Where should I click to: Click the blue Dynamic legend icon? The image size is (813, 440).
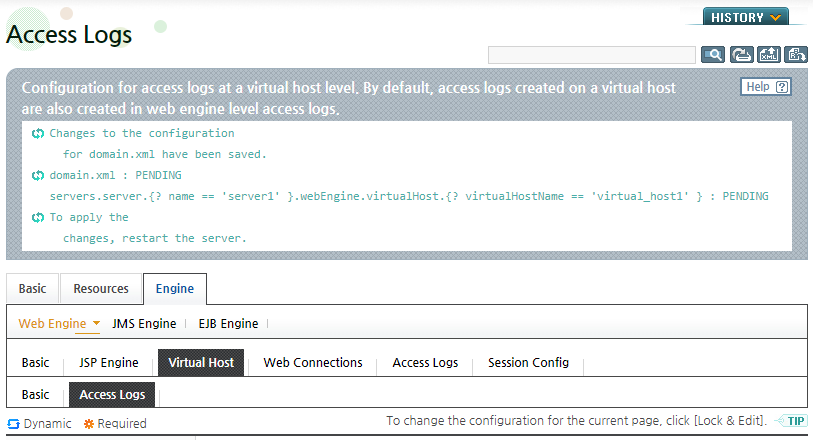(x=13, y=424)
